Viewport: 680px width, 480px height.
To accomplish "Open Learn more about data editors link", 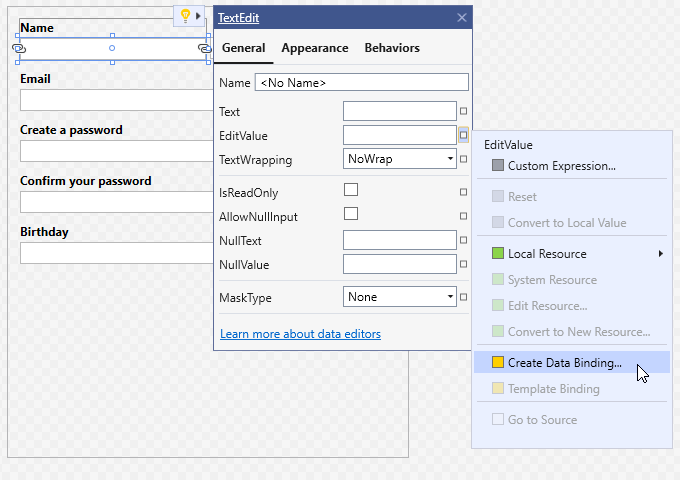I will [300, 334].
